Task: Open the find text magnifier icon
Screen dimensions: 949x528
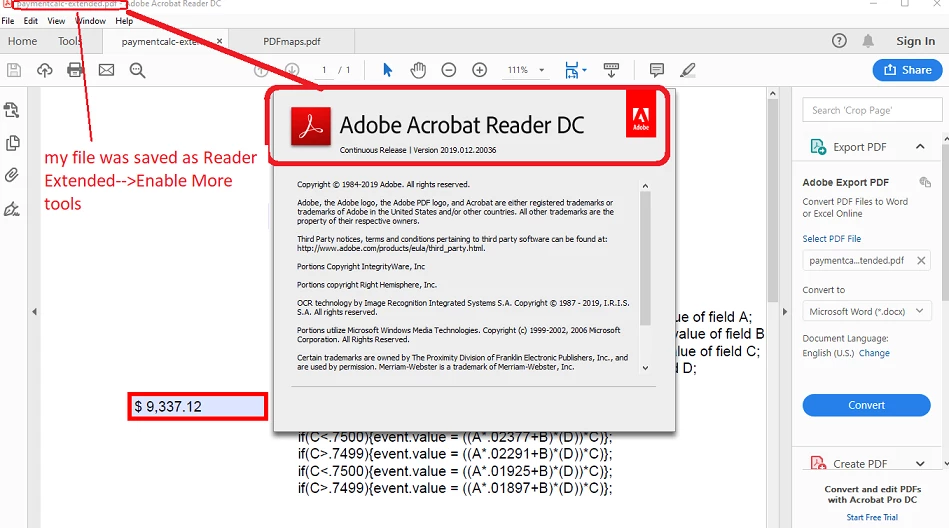Action: (x=137, y=70)
